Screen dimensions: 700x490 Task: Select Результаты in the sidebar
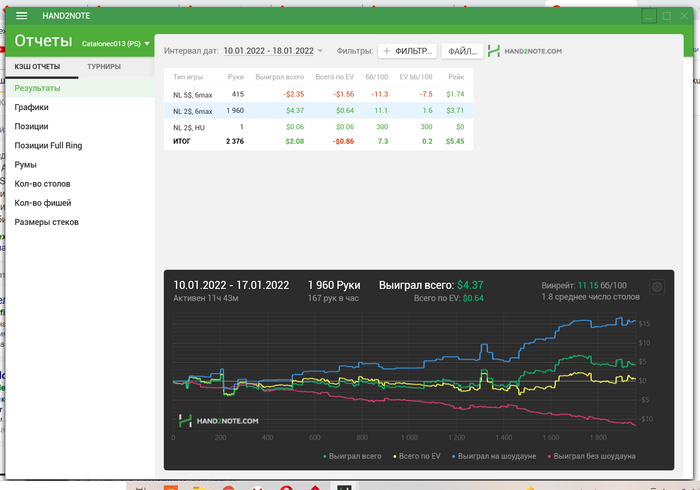coord(79,88)
